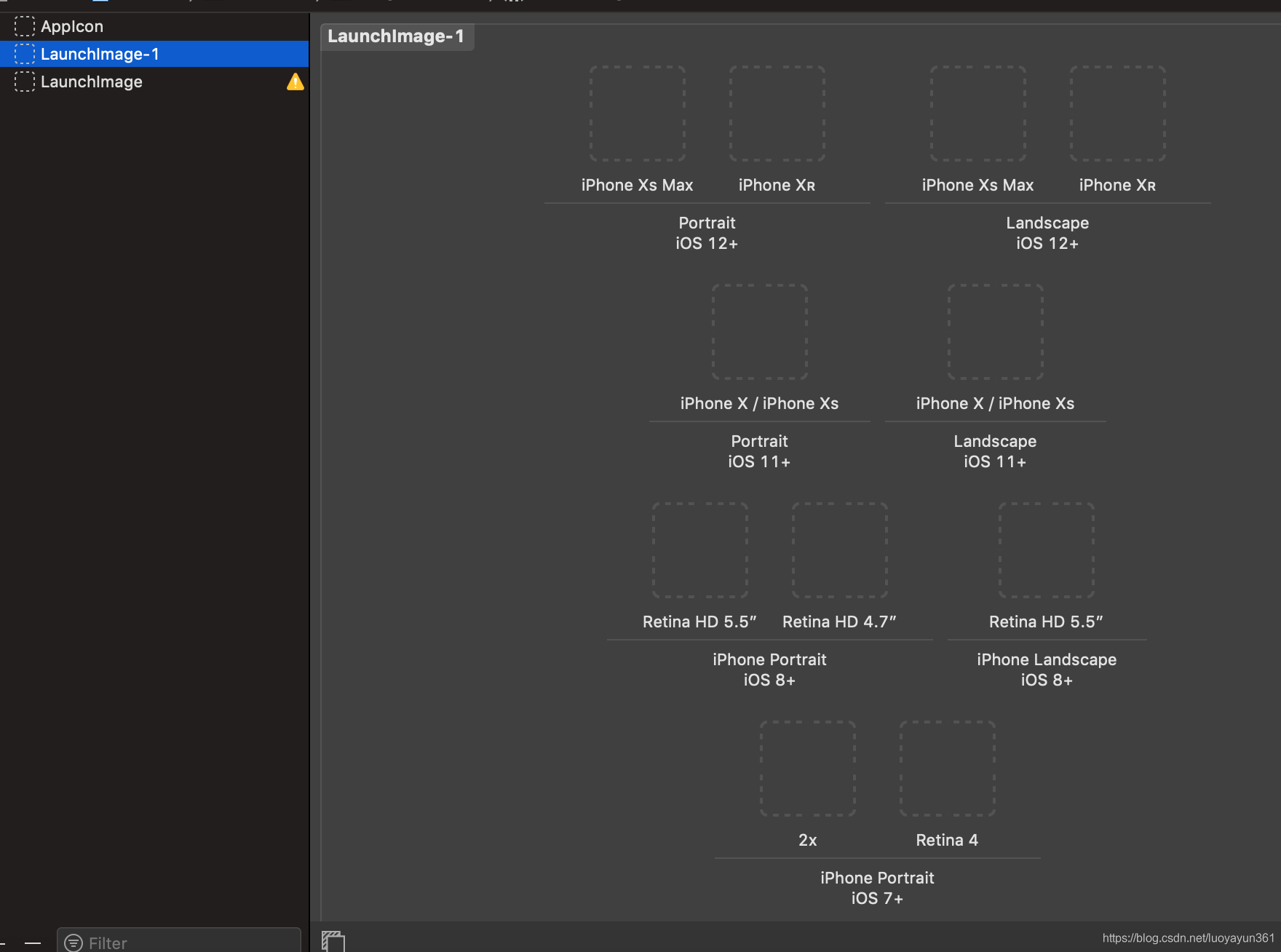Click the "Portrait iOS 11+" section label

coord(760,451)
